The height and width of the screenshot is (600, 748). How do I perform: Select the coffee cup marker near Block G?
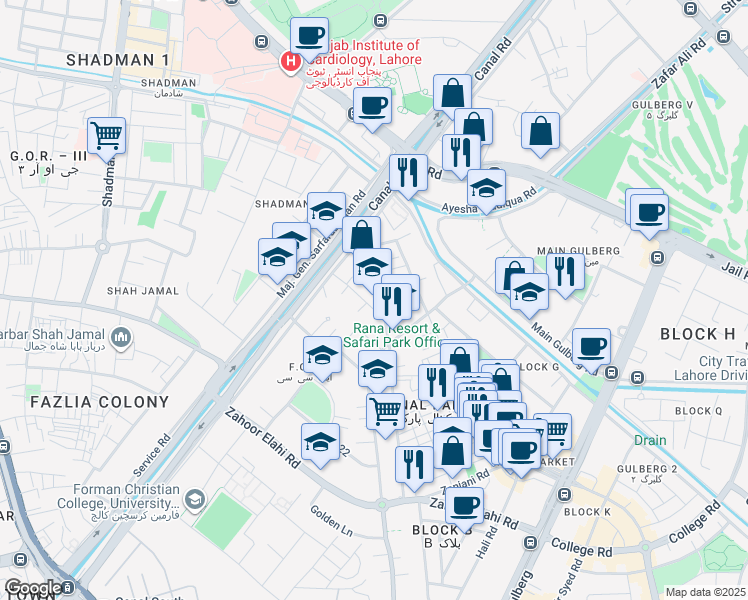coord(591,345)
